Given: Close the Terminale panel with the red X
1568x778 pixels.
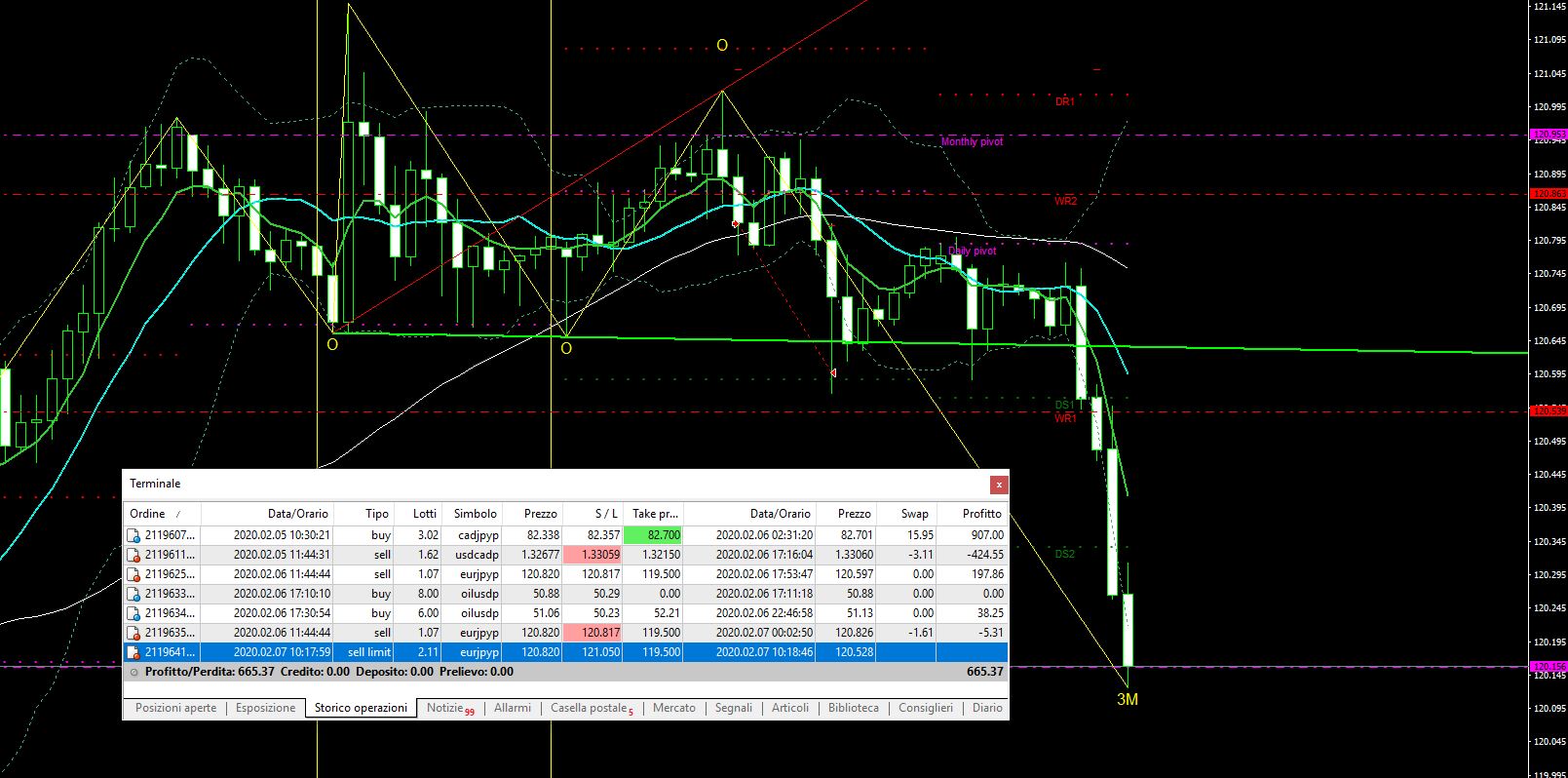Looking at the screenshot, I should [x=999, y=485].
